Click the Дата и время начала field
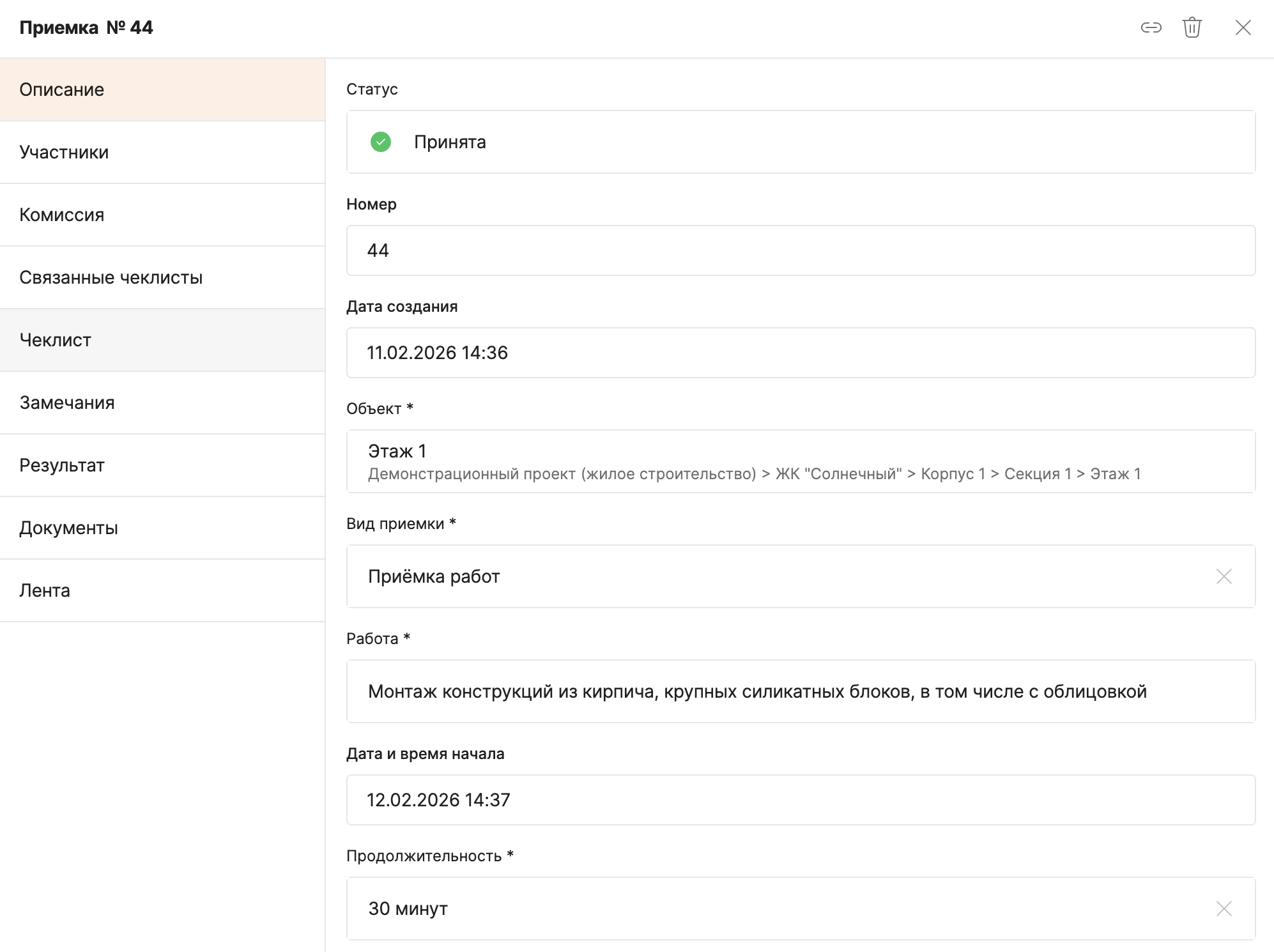 pyautogui.click(x=800, y=800)
